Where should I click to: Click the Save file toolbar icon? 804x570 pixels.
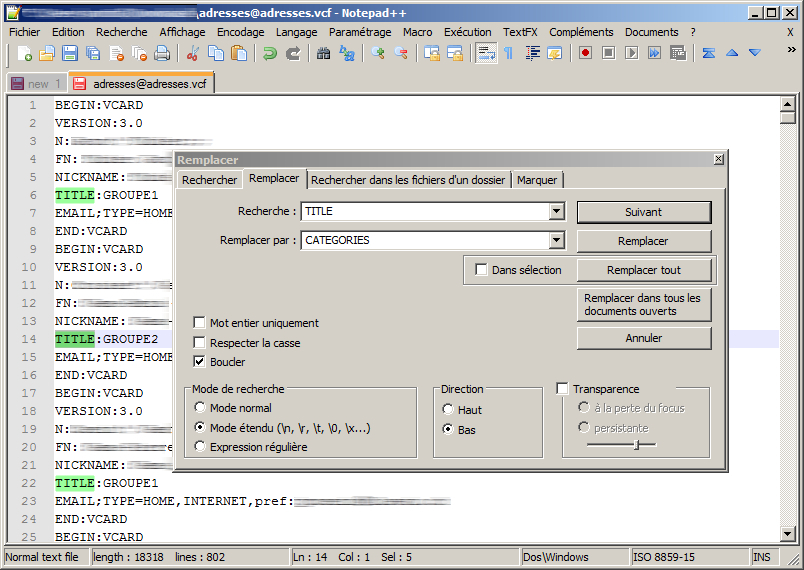pyautogui.click(x=70, y=53)
